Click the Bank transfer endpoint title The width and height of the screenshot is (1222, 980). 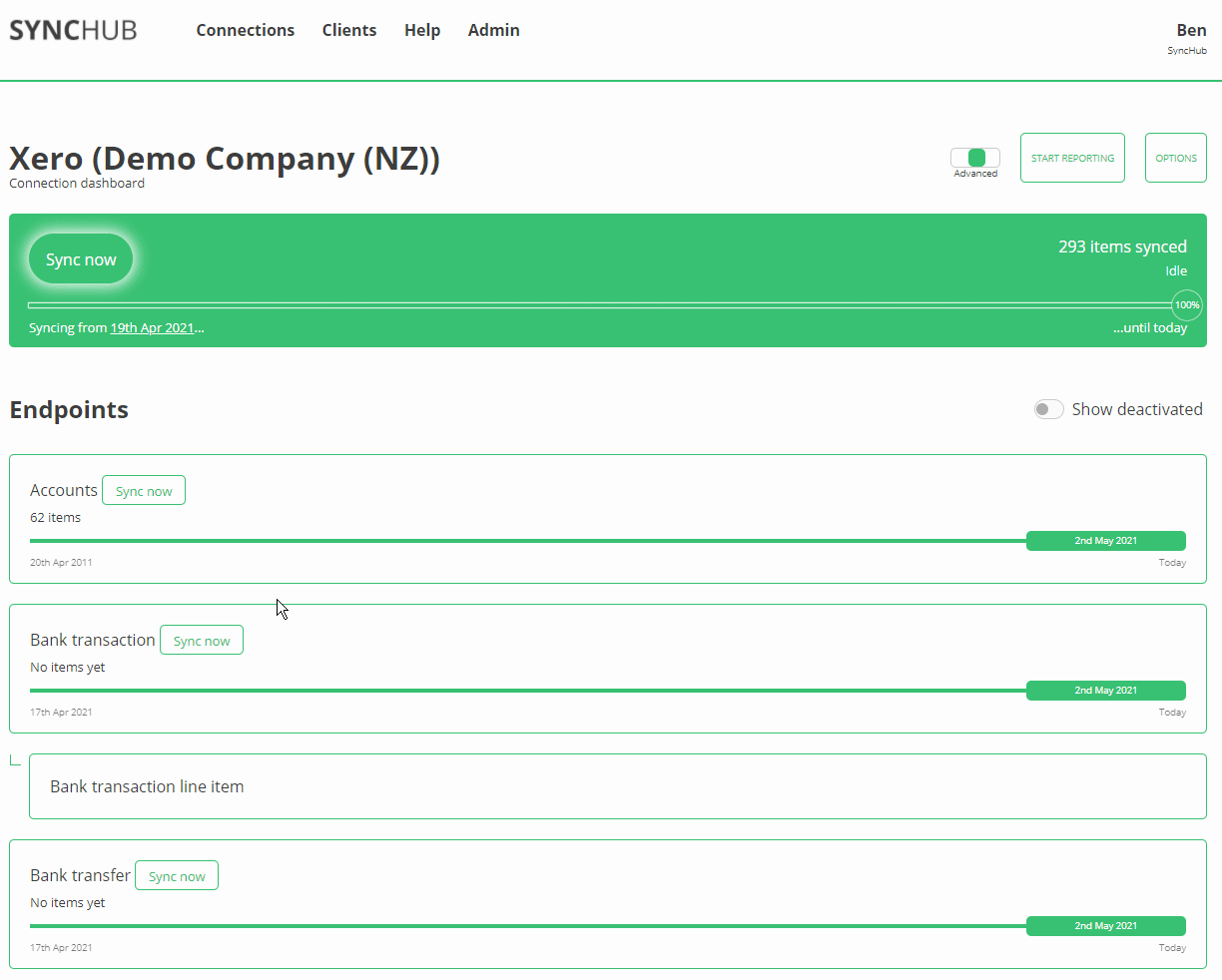pos(80,875)
